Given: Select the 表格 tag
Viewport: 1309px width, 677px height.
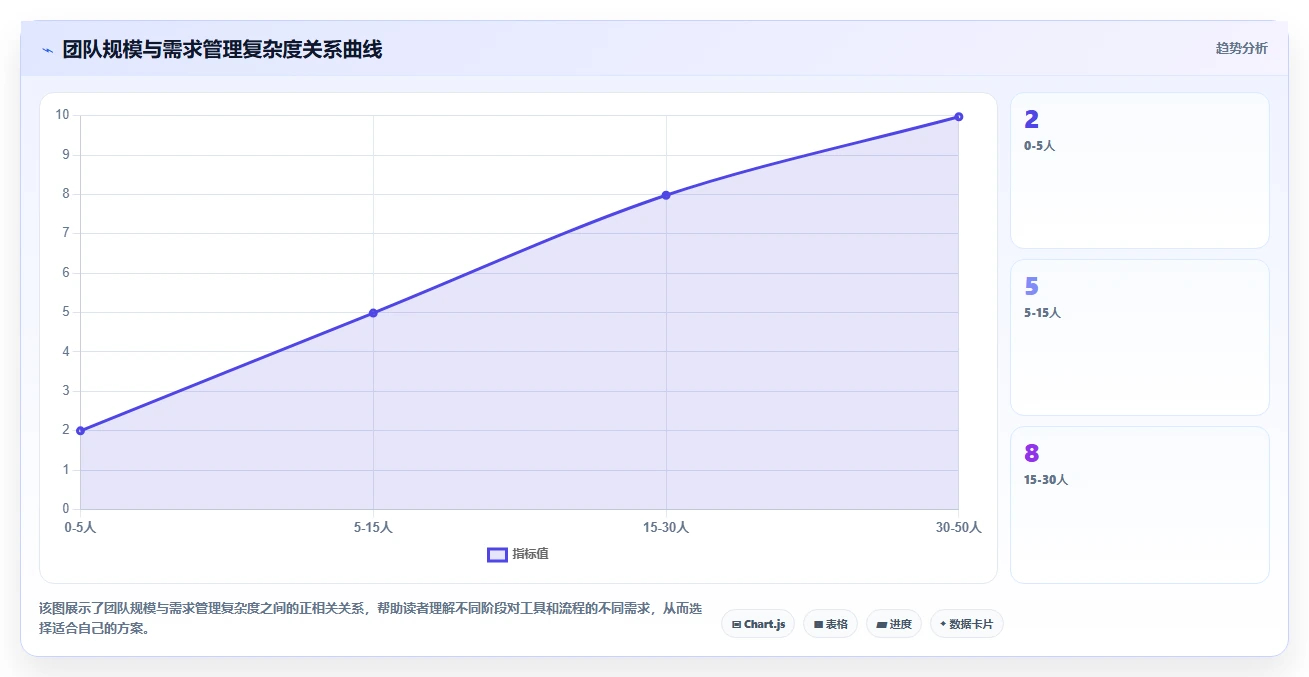Looking at the screenshot, I should (x=830, y=624).
